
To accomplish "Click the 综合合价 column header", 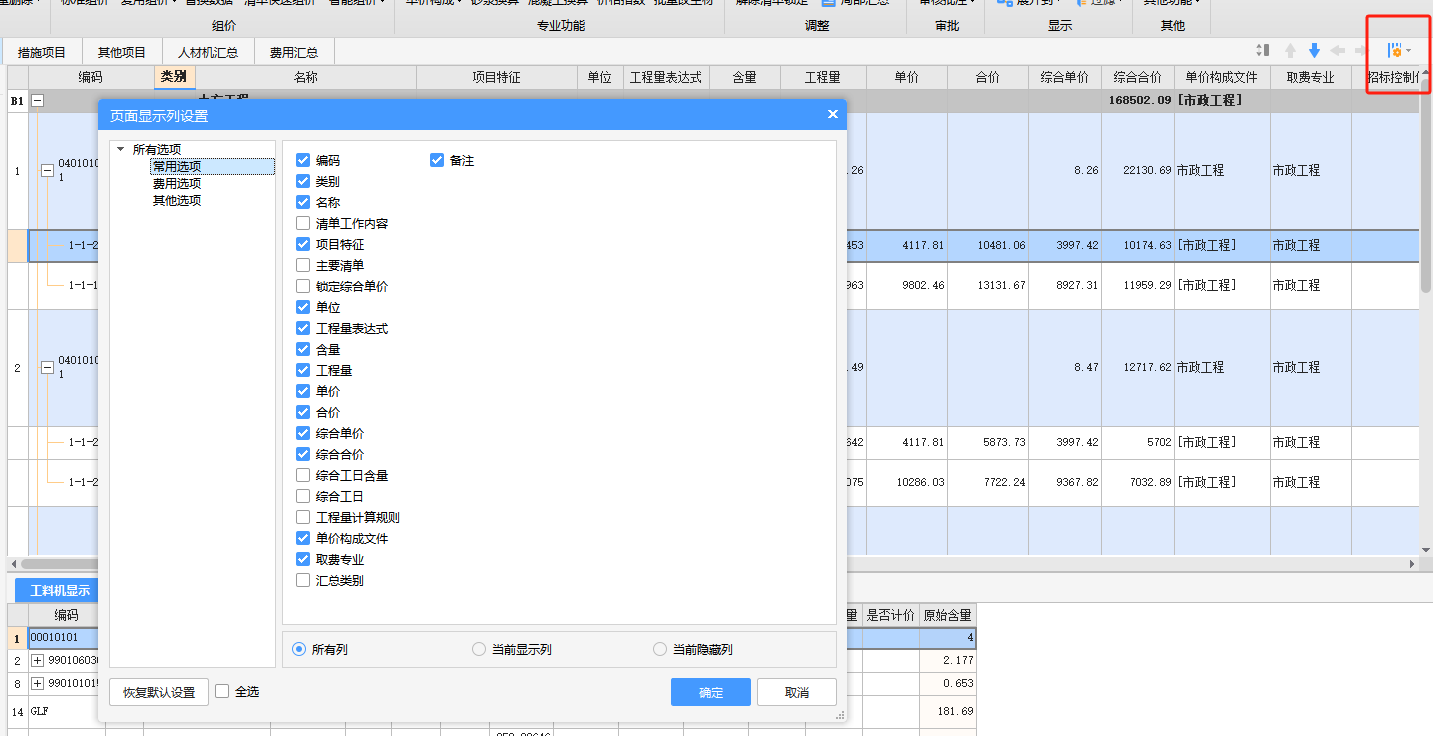I will pos(1137,77).
